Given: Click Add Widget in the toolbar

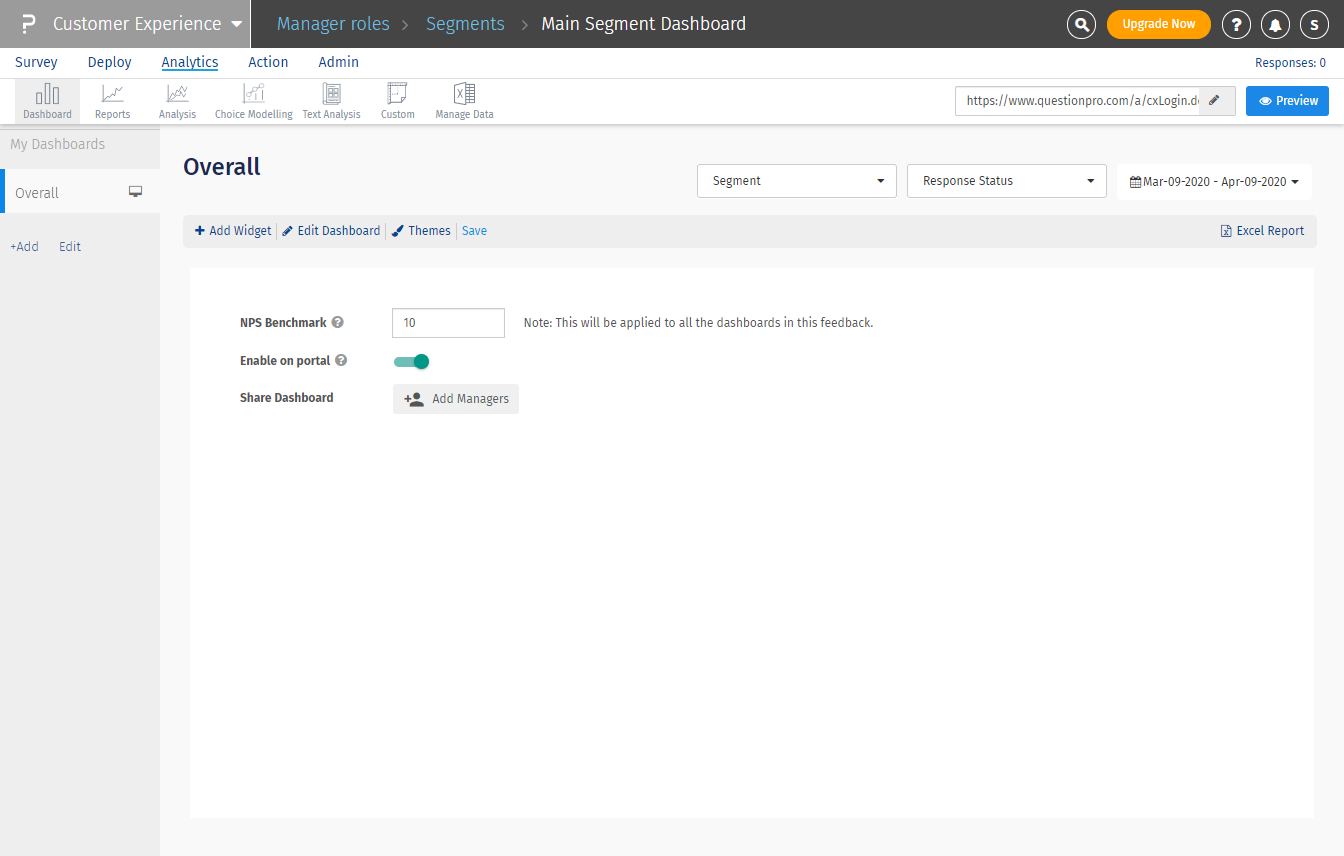Looking at the screenshot, I should [233, 231].
